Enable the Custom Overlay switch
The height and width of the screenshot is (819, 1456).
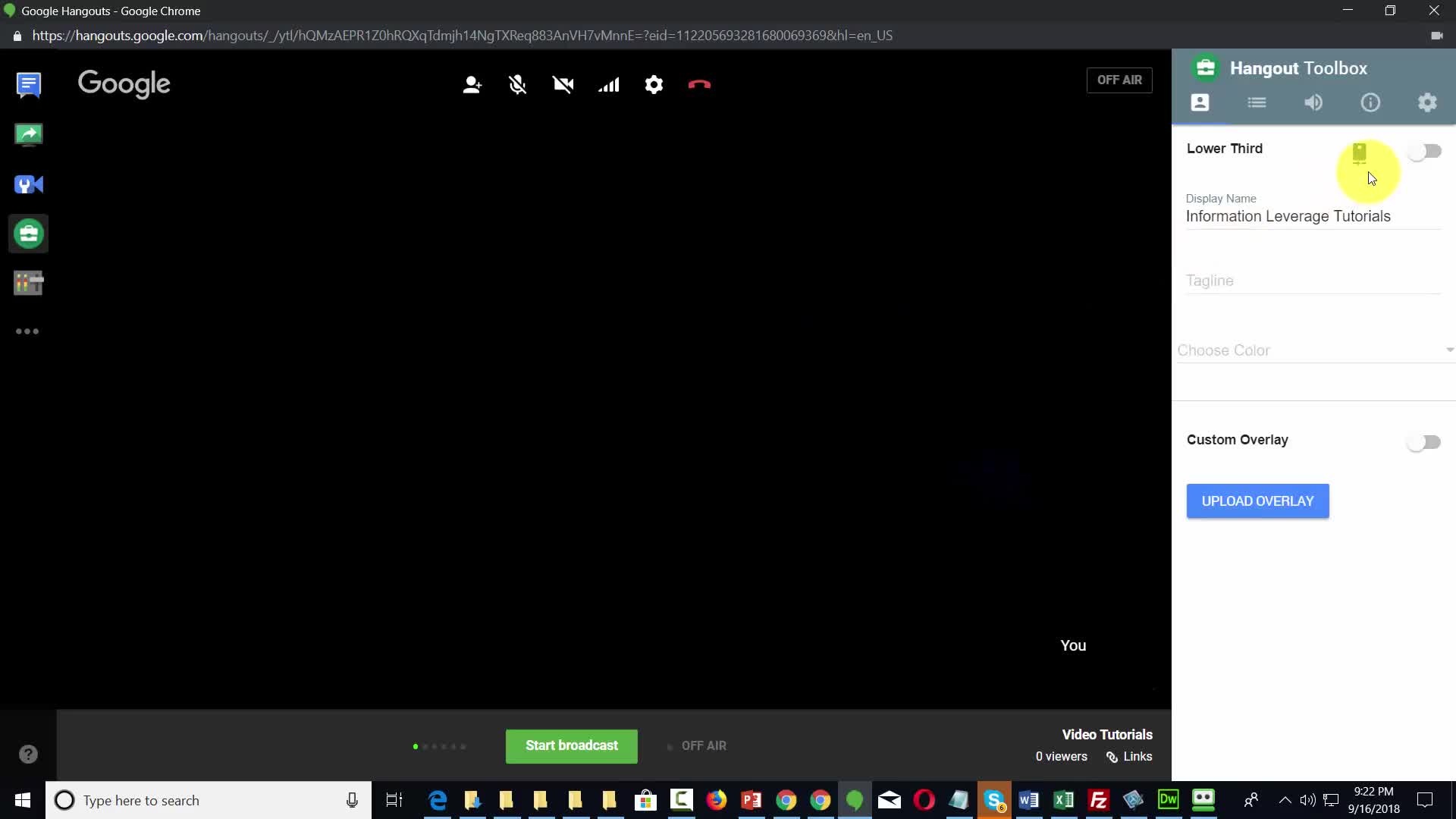[1424, 442]
